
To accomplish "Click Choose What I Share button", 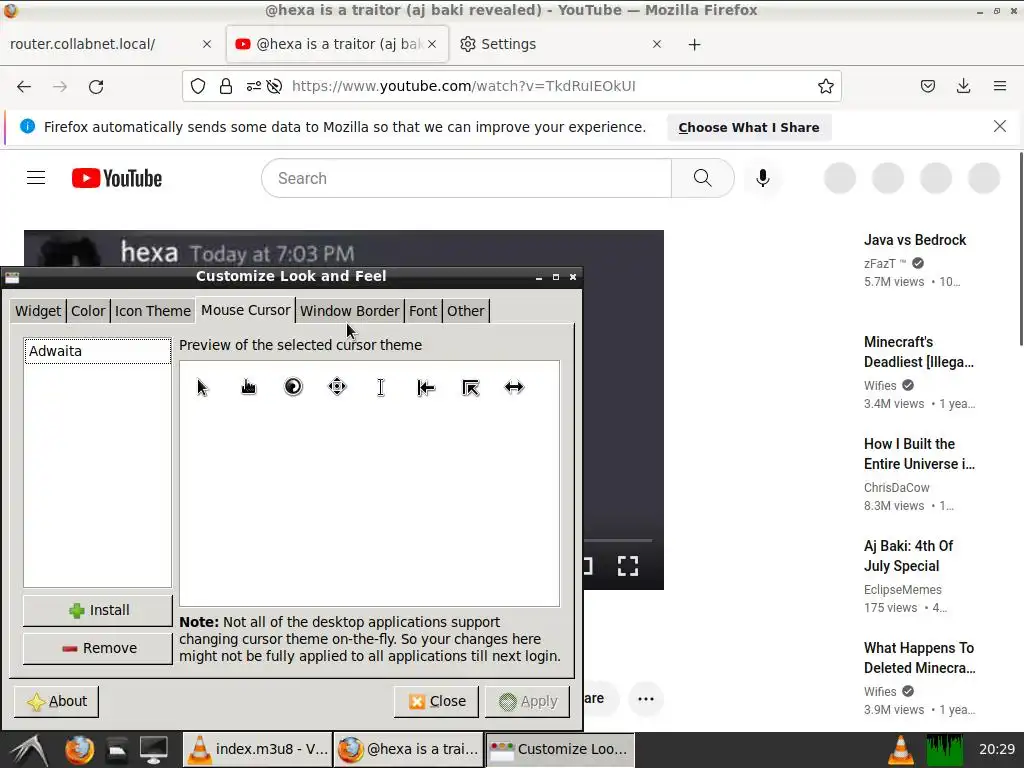I will tap(749, 127).
